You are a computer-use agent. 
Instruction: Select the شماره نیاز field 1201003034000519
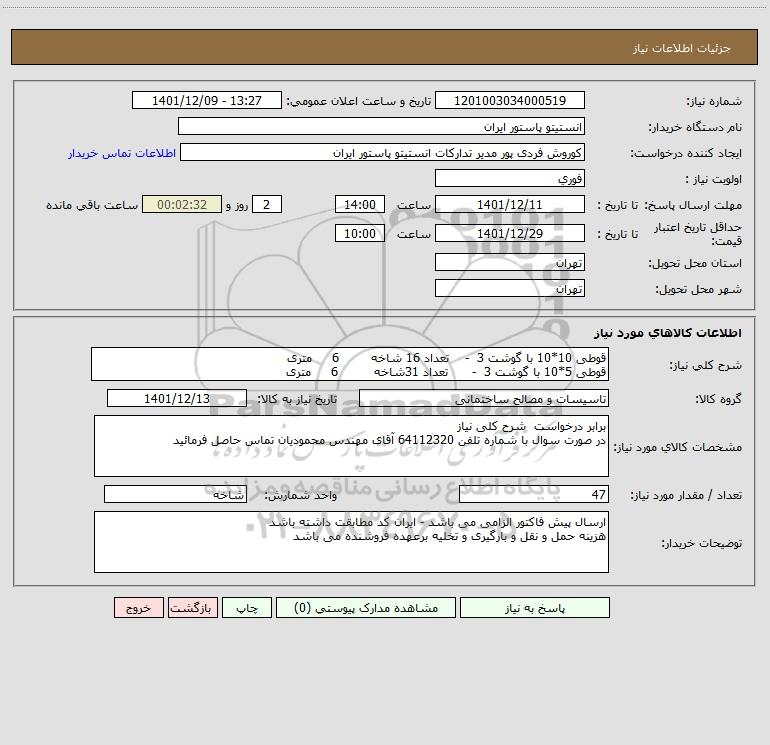click(510, 100)
